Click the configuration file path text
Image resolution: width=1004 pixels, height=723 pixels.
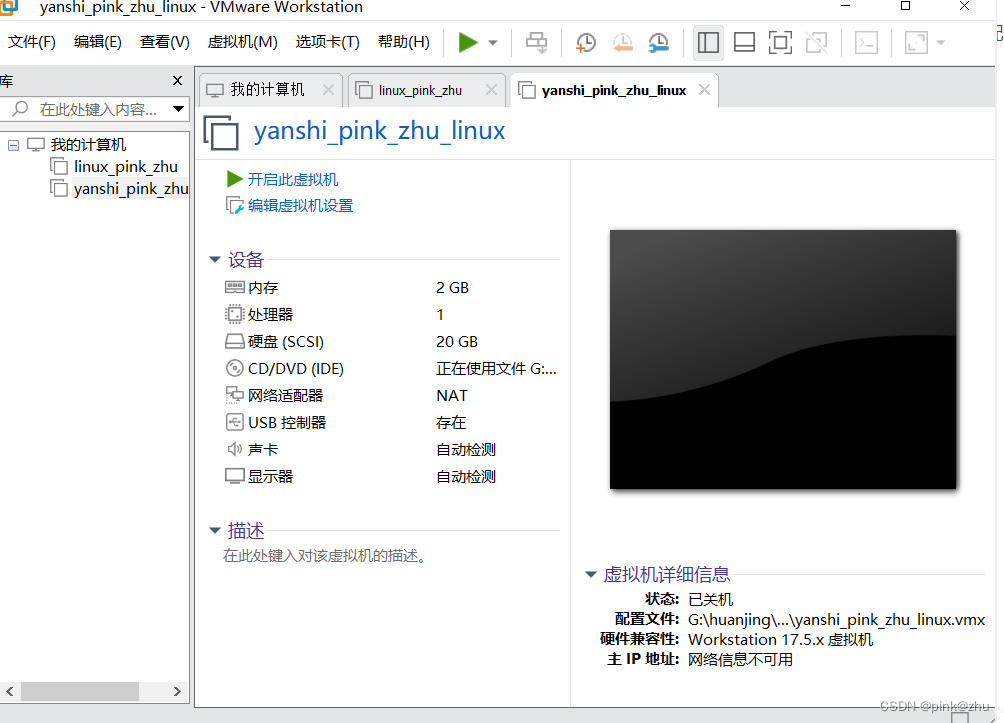(x=836, y=620)
